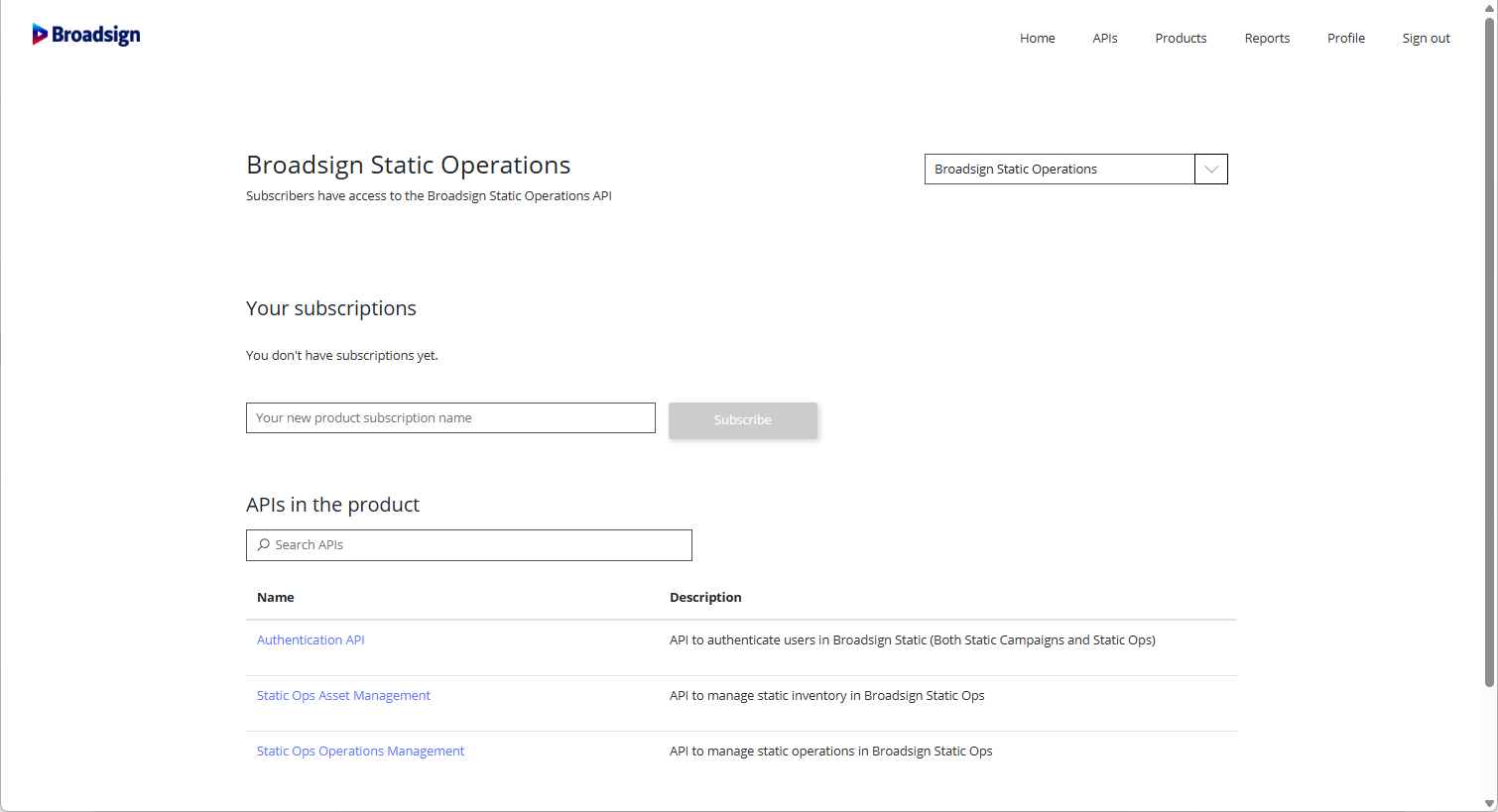
Task: Click the scrollbar down arrow
Action: pyautogui.click(x=1489, y=803)
